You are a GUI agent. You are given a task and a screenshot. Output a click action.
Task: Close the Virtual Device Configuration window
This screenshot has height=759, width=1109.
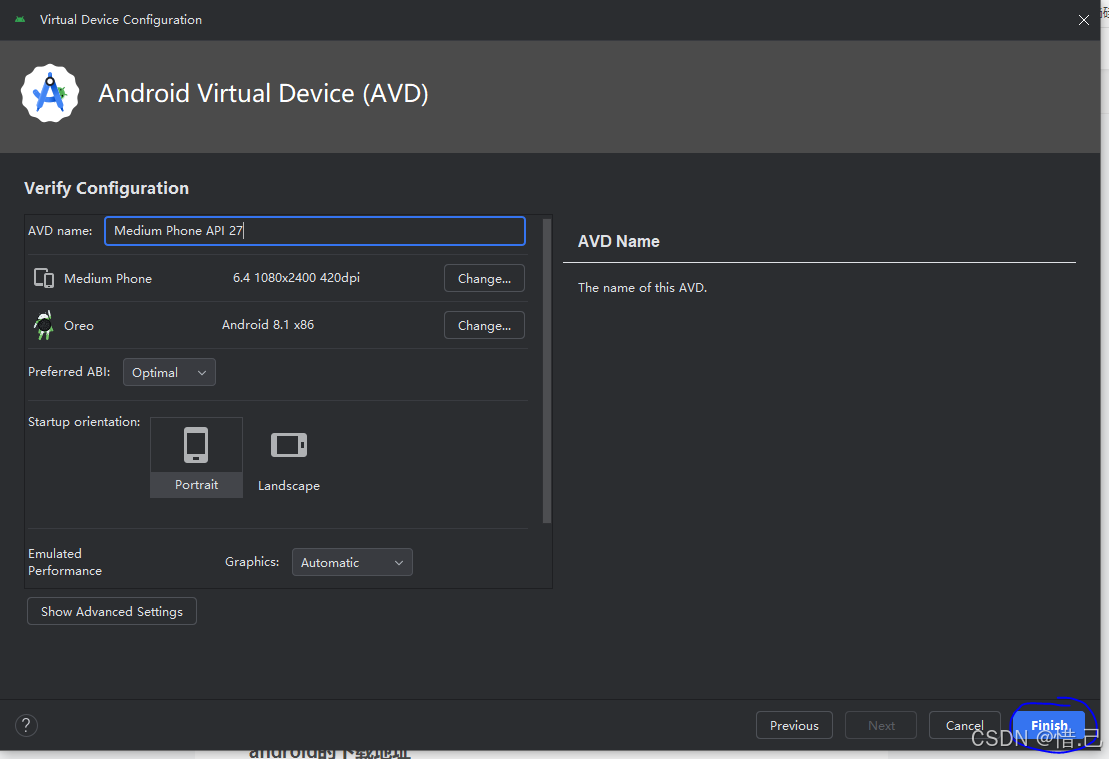pyautogui.click(x=1084, y=20)
